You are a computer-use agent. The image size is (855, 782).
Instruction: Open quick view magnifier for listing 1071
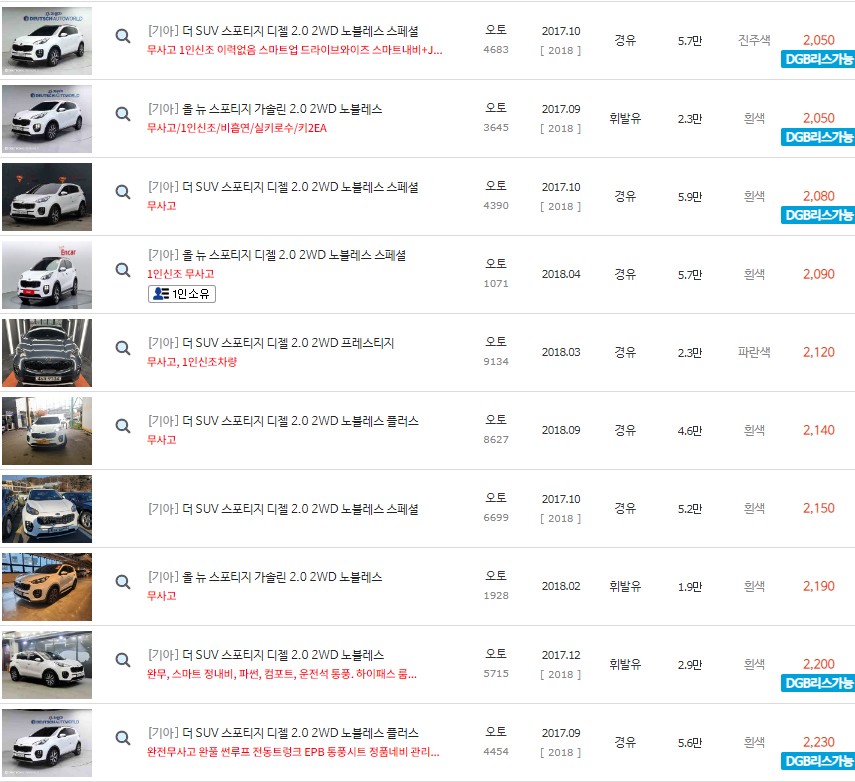click(x=123, y=270)
